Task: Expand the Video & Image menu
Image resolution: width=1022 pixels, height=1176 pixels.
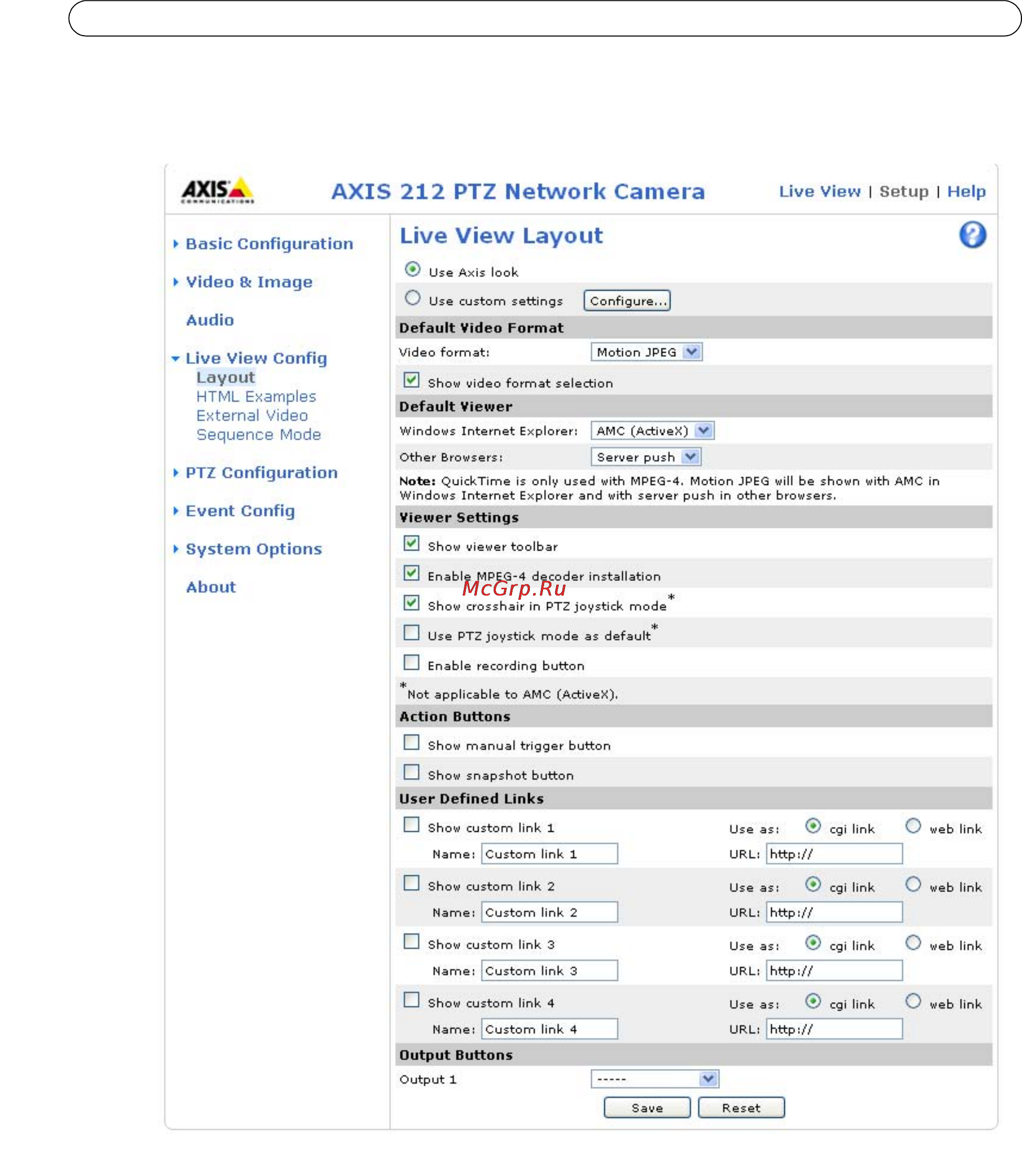Action: [x=249, y=282]
